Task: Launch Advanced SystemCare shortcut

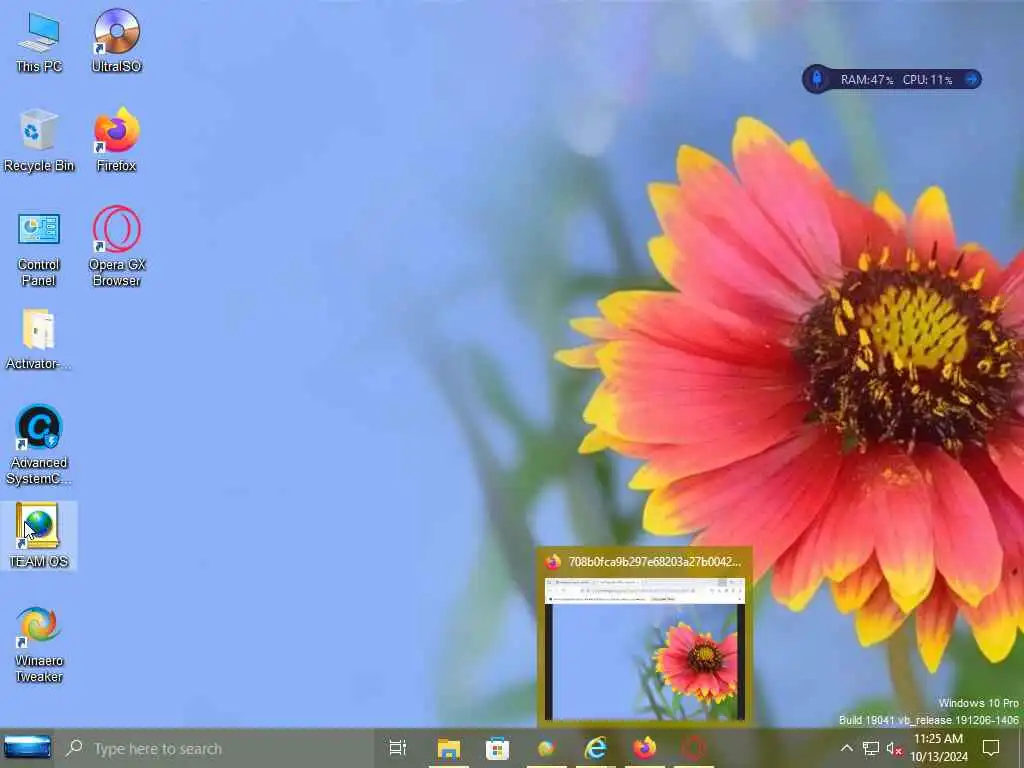Action: 39,445
